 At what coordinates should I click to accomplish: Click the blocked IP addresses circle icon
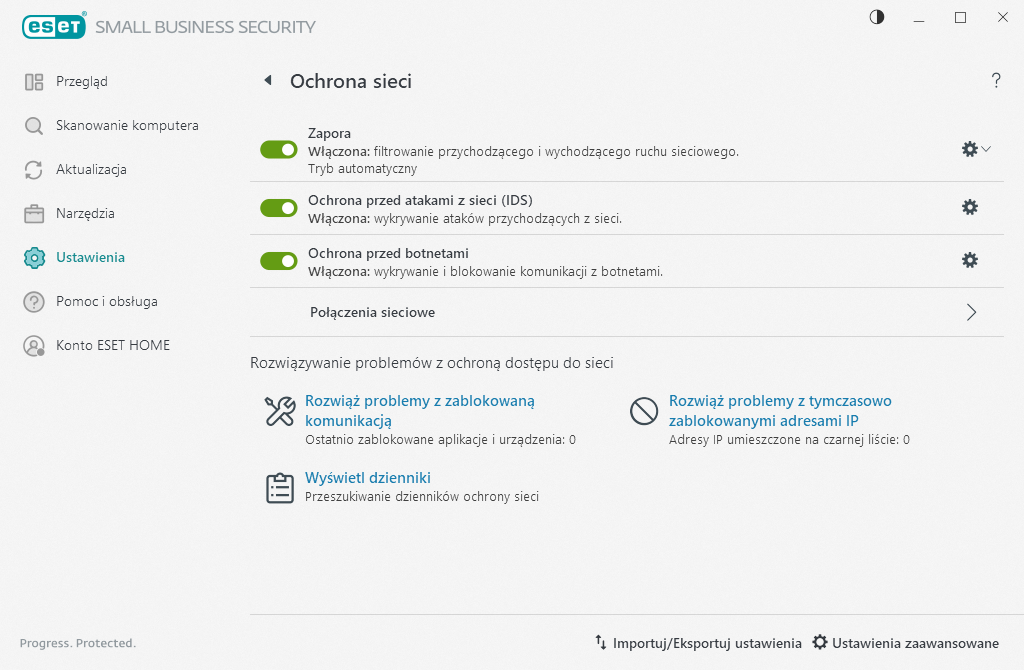coord(643,411)
